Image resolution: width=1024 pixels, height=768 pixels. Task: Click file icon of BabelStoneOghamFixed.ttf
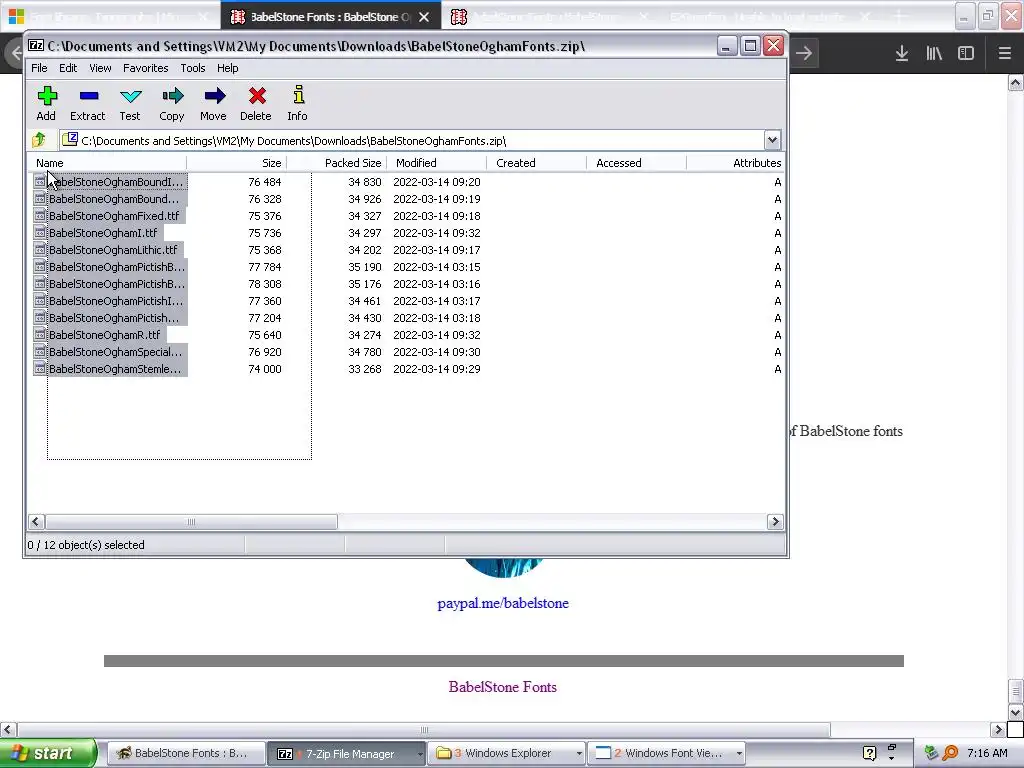(x=40, y=216)
